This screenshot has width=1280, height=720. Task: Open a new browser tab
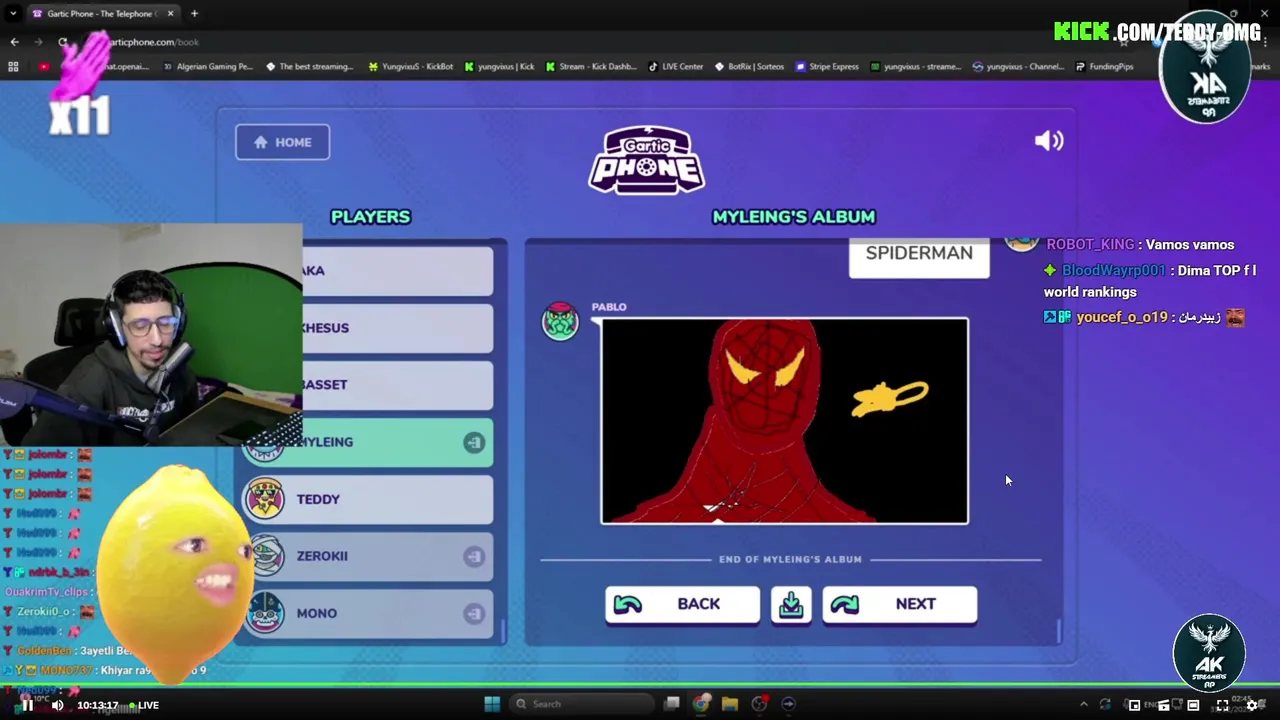tap(194, 14)
